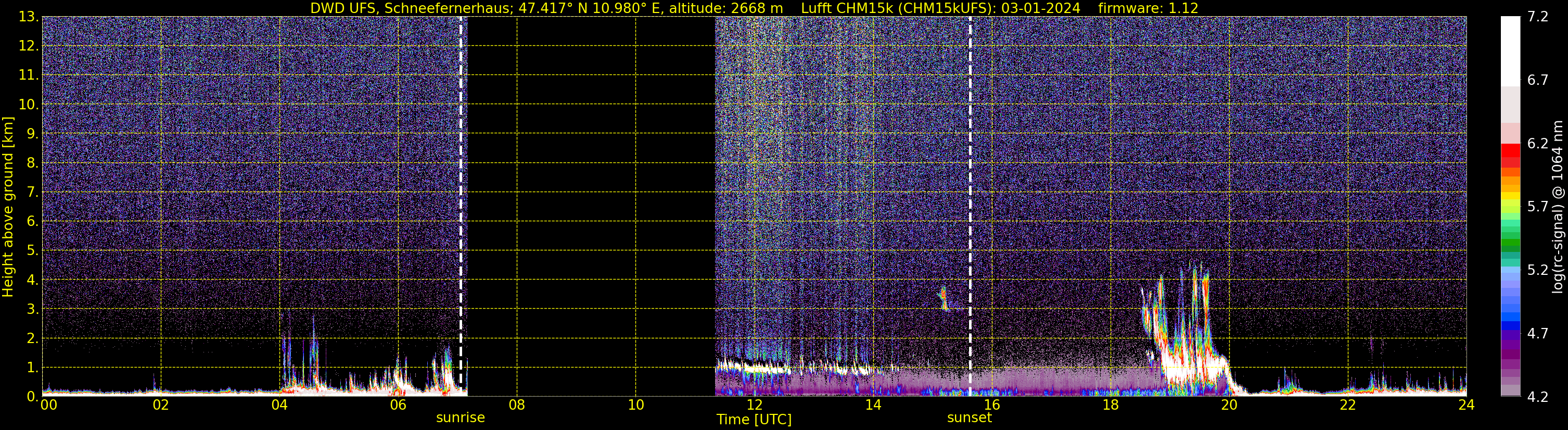The width and height of the screenshot is (1568, 430).
Task: Click the colorbar tick value '5.7'
Action: 1538,207
